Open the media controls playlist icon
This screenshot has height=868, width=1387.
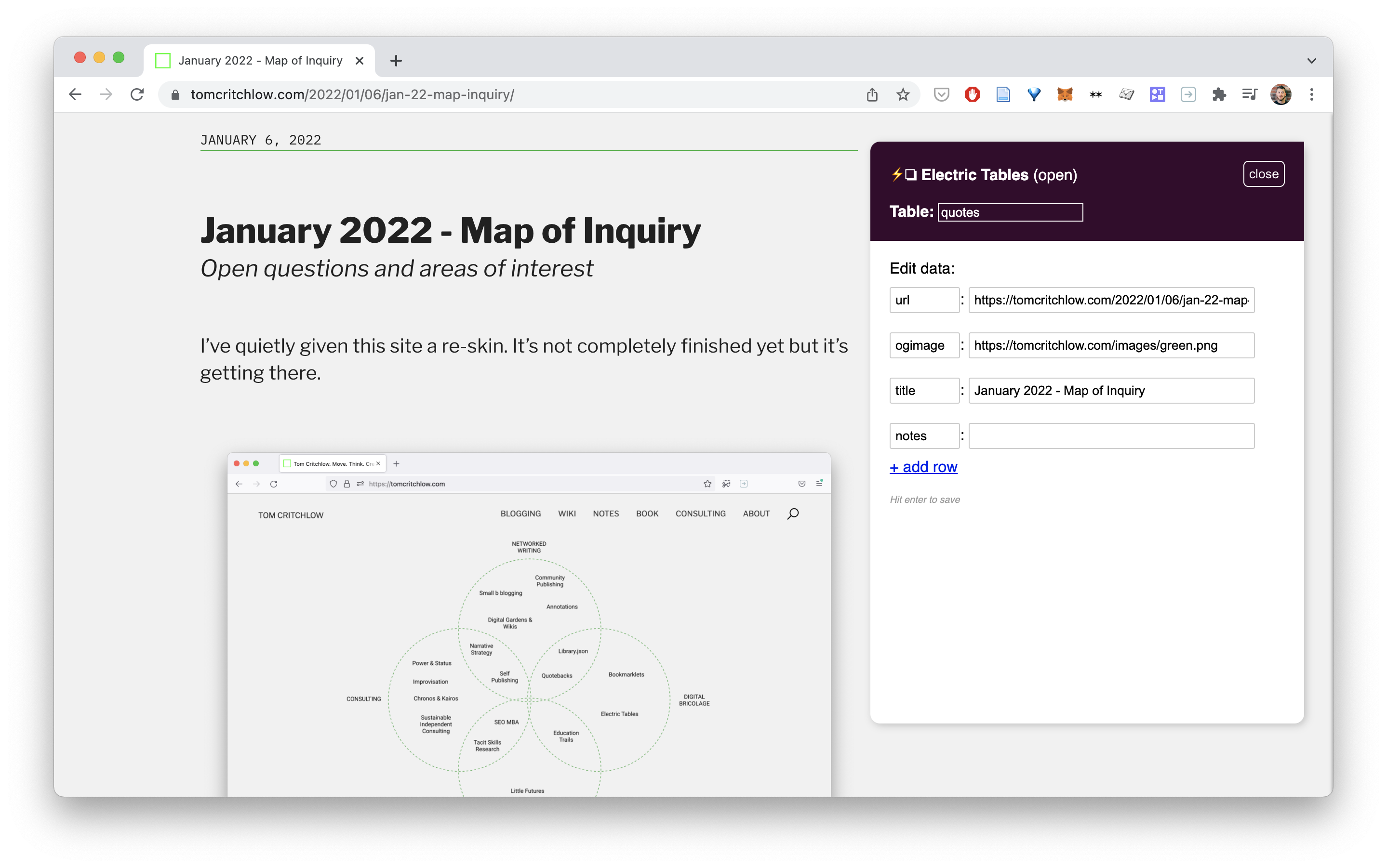pos(1250,95)
